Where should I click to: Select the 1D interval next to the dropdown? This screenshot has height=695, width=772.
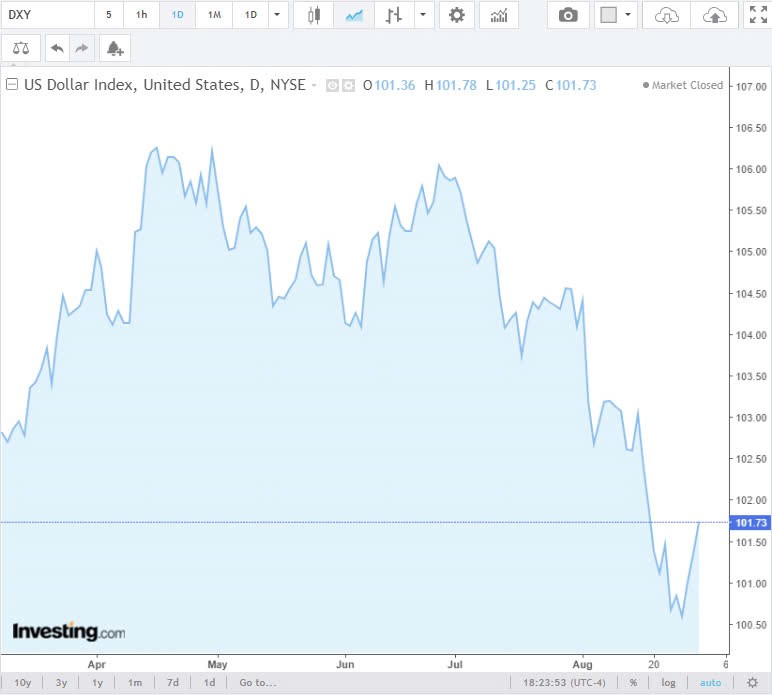[251, 15]
